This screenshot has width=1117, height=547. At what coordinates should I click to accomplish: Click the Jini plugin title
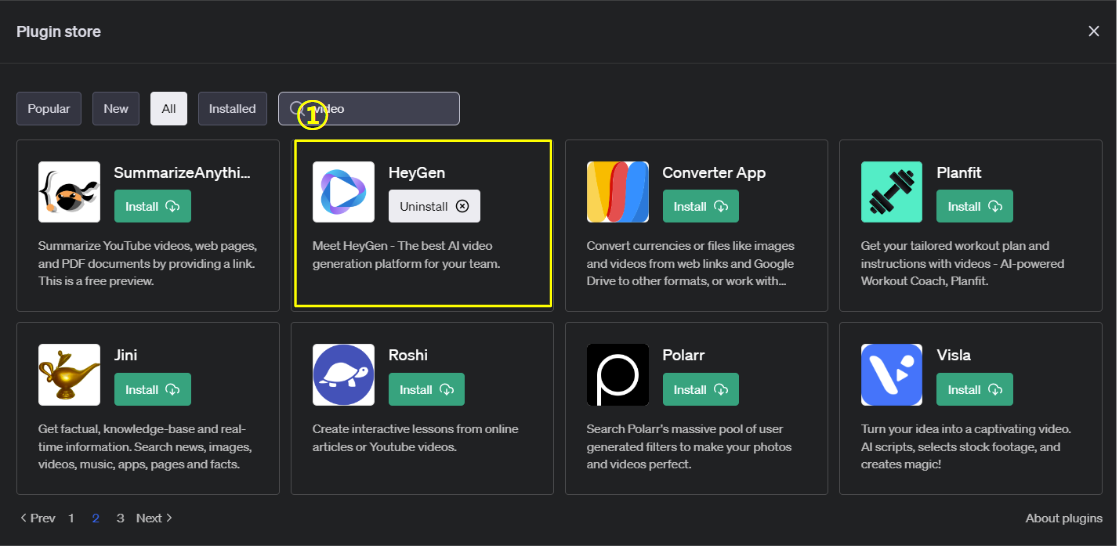tap(126, 355)
